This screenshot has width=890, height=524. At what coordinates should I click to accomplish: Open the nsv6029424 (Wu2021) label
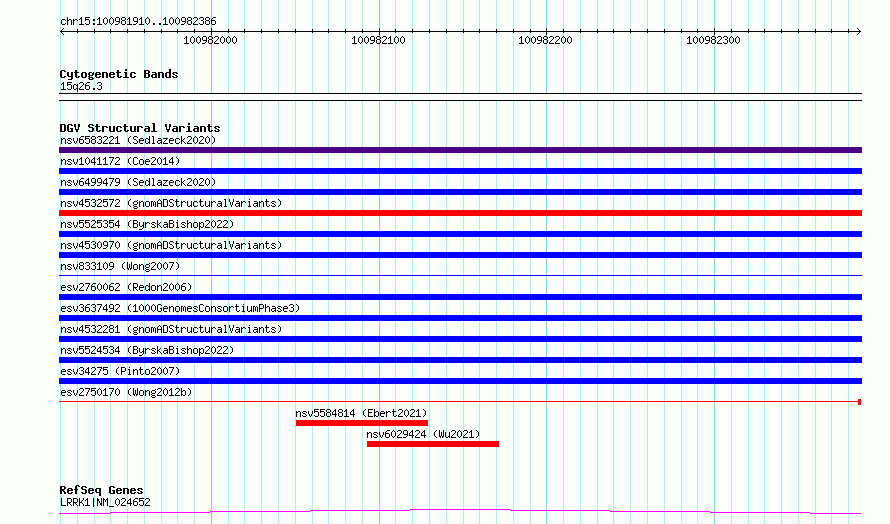tap(423, 434)
